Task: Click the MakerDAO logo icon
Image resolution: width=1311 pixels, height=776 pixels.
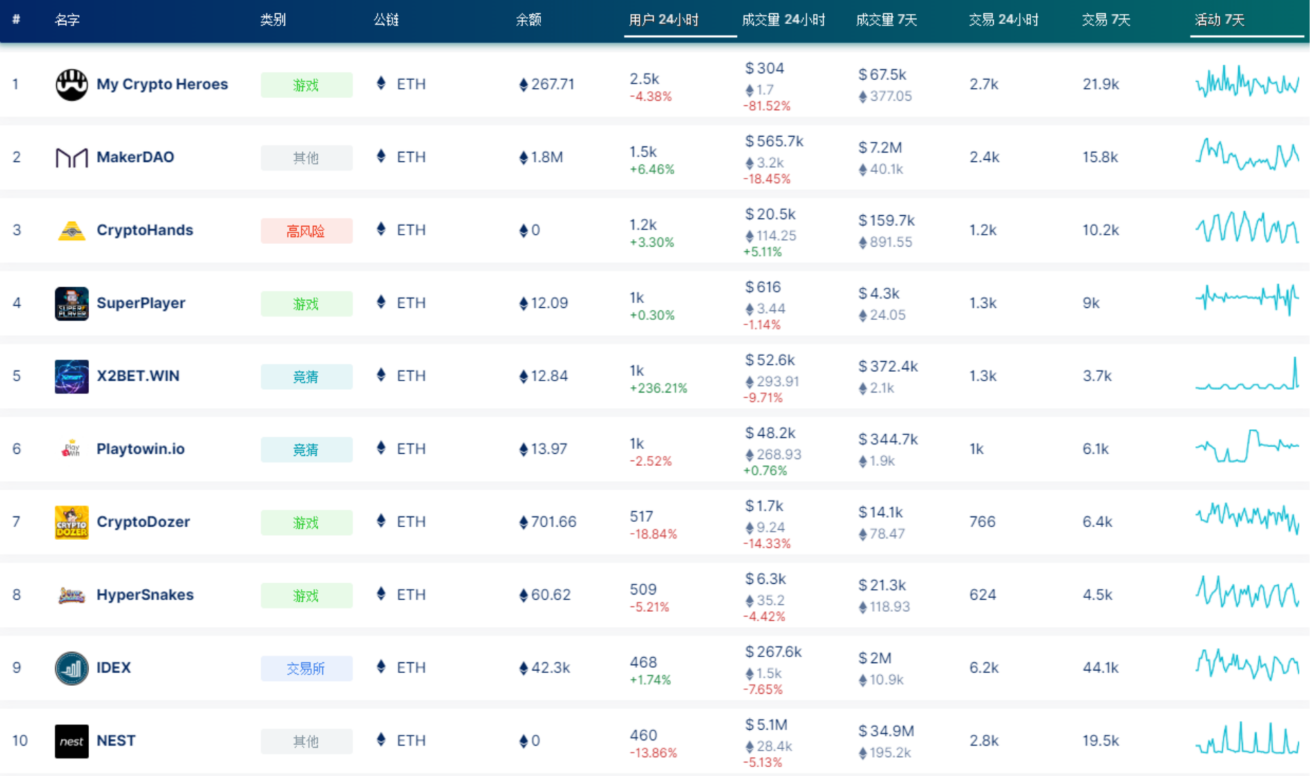Action: [72, 157]
